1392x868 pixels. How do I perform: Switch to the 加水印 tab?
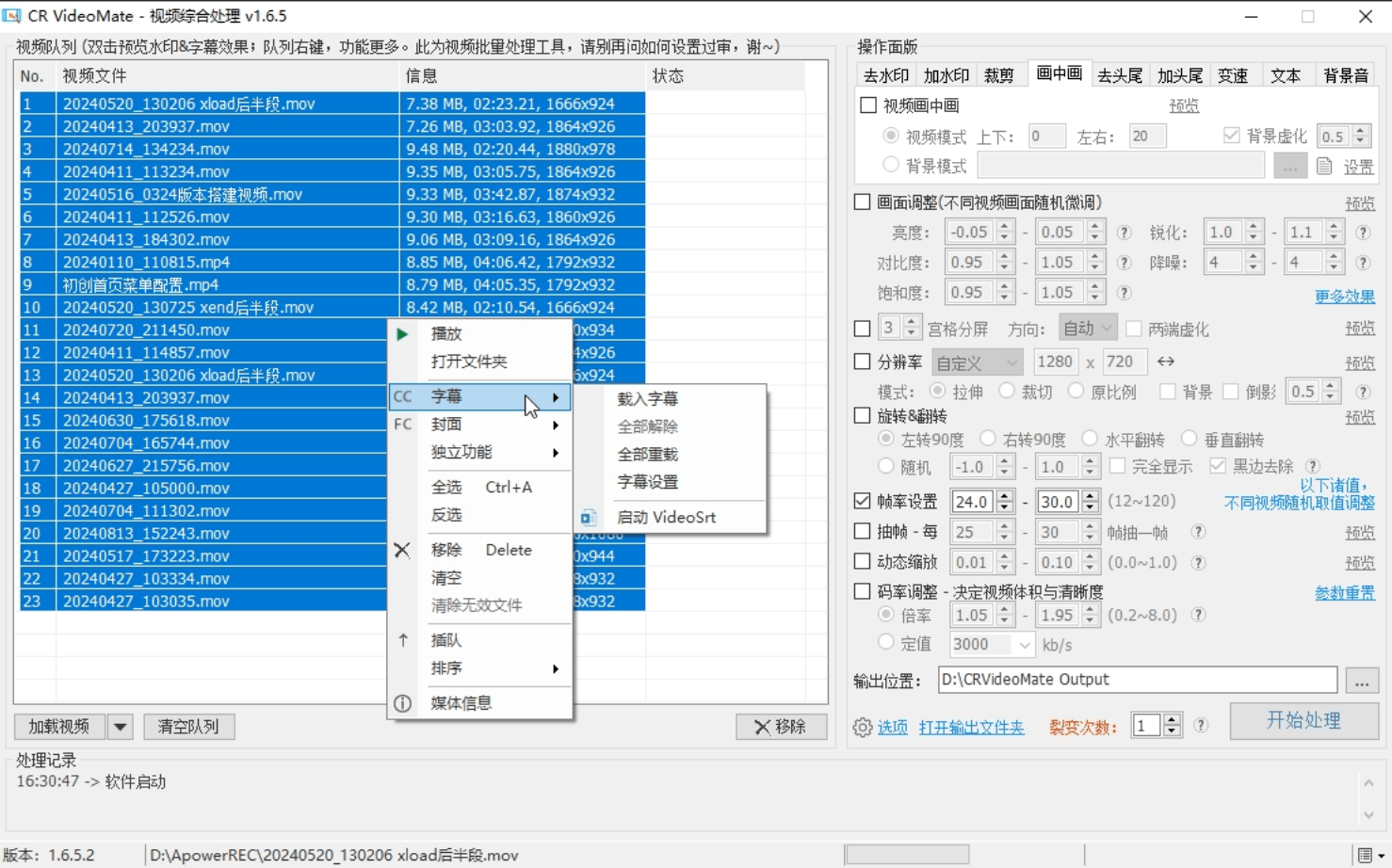point(946,75)
